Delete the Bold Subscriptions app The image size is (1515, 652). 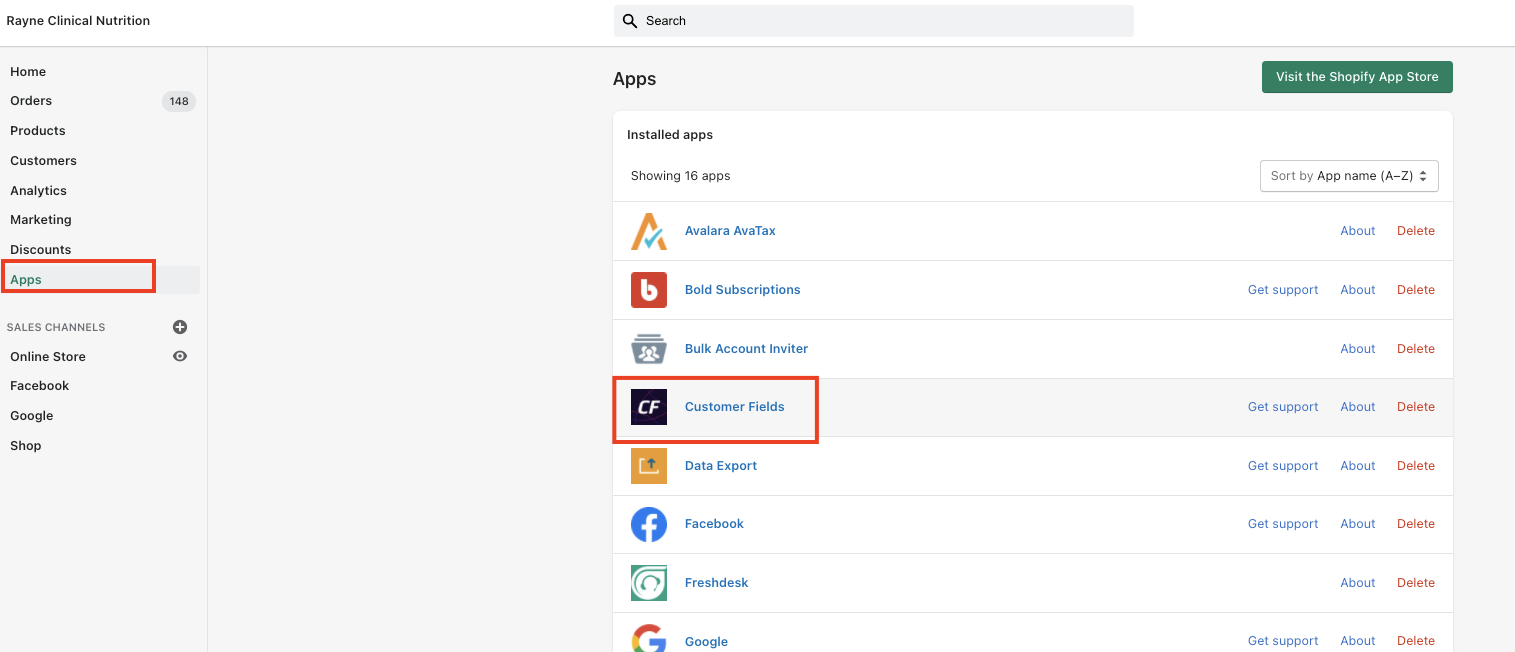1415,290
